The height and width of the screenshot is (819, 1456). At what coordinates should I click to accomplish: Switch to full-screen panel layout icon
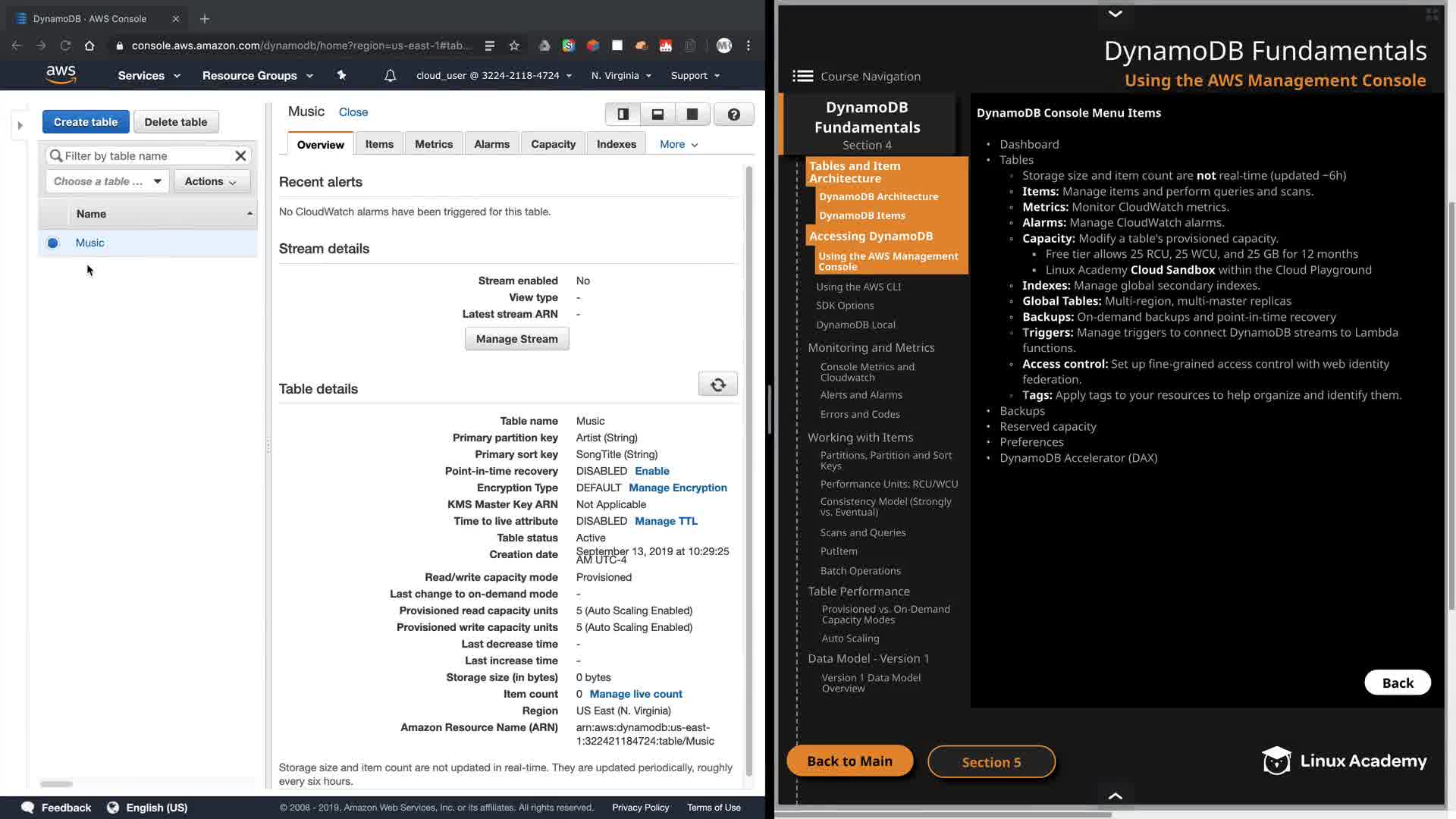click(x=692, y=115)
